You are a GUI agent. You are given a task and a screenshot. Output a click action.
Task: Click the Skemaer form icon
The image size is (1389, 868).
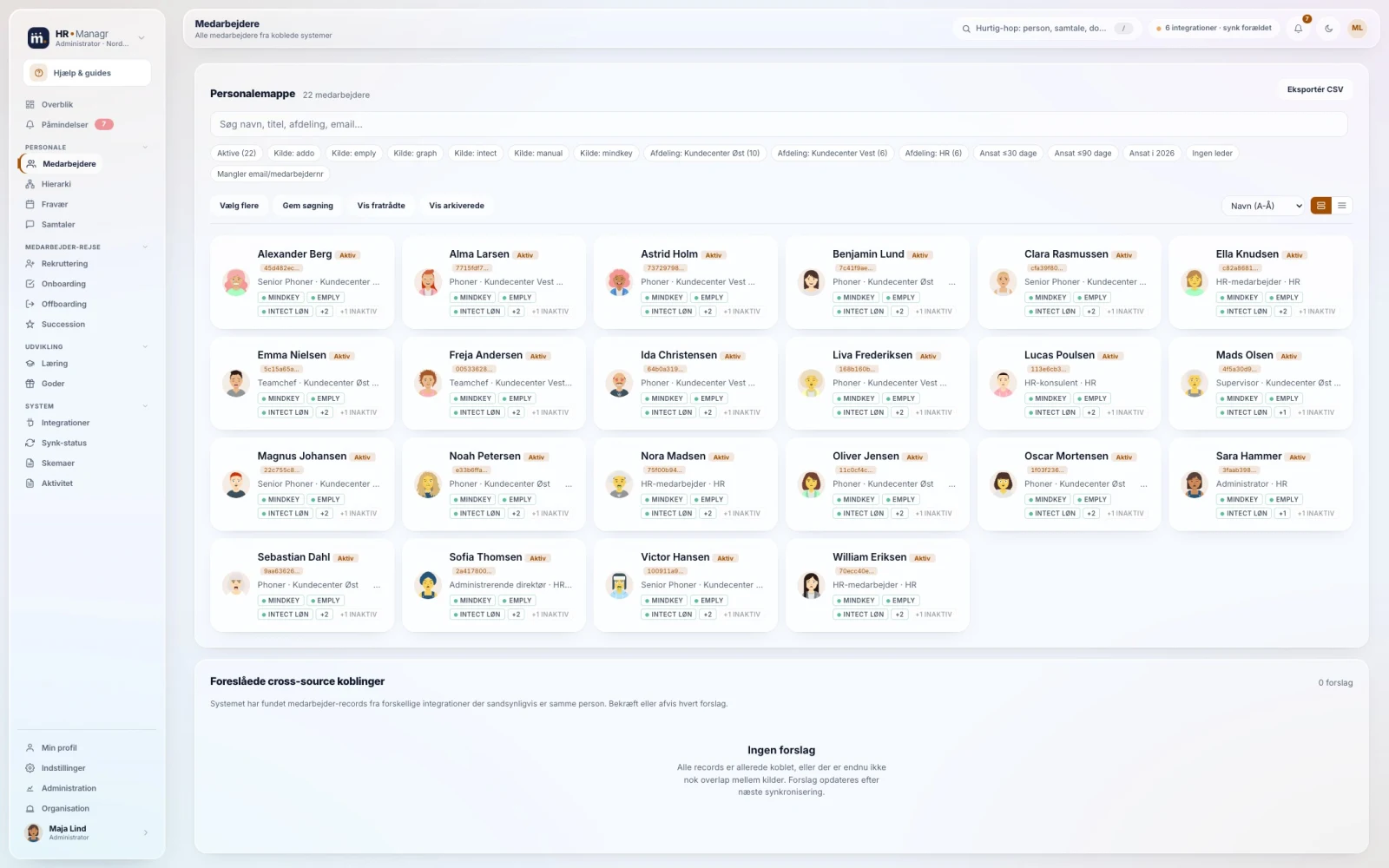pyautogui.click(x=30, y=463)
